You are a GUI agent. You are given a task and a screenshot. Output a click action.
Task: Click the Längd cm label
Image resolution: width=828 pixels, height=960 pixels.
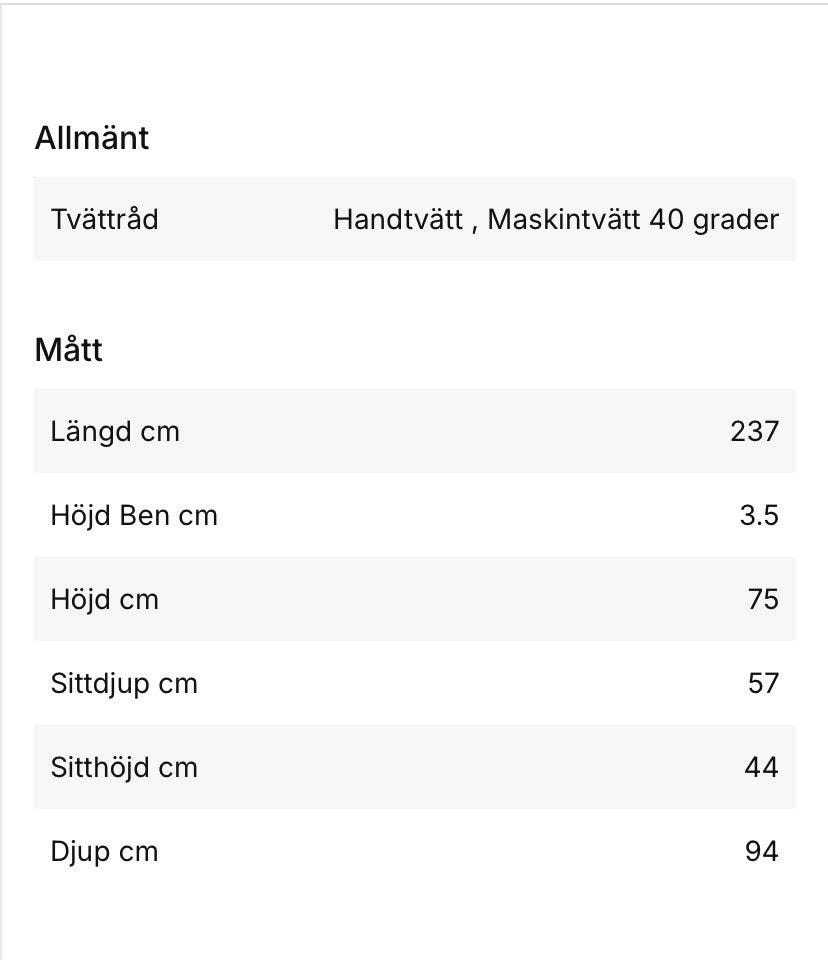tap(115, 432)
